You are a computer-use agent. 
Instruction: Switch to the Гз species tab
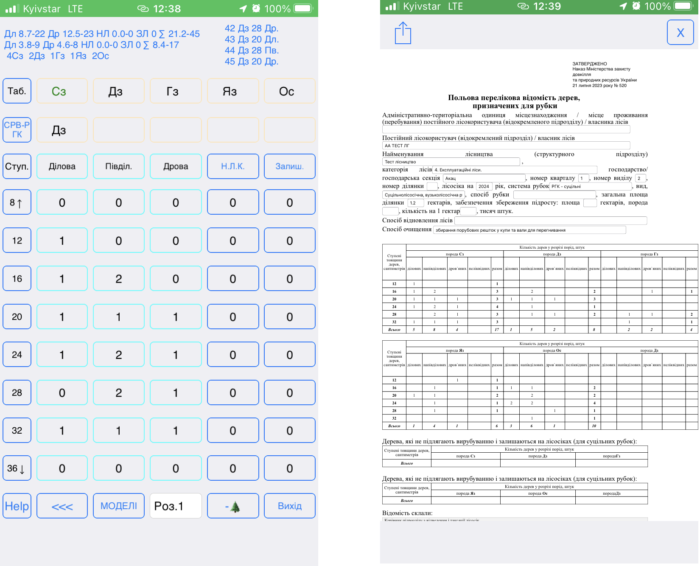175,92
